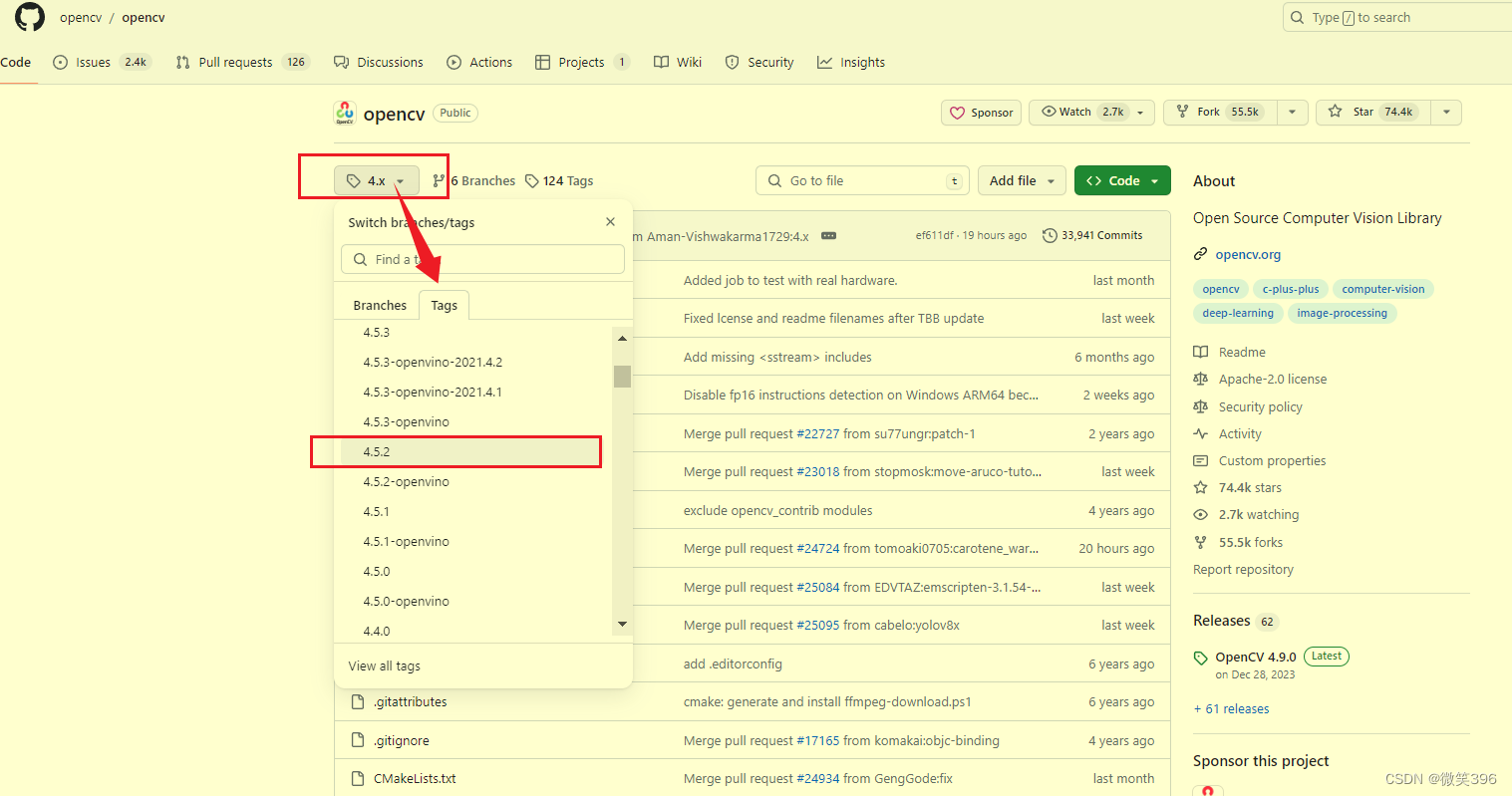Star the opencv repository
This screenshot has height=796, width=1512.
pos(1373,112)
